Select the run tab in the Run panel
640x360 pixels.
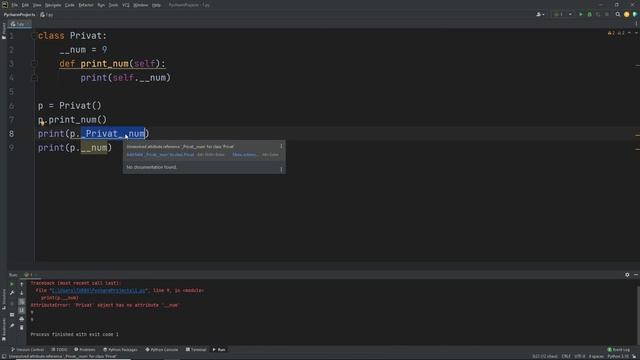(30, 275)
